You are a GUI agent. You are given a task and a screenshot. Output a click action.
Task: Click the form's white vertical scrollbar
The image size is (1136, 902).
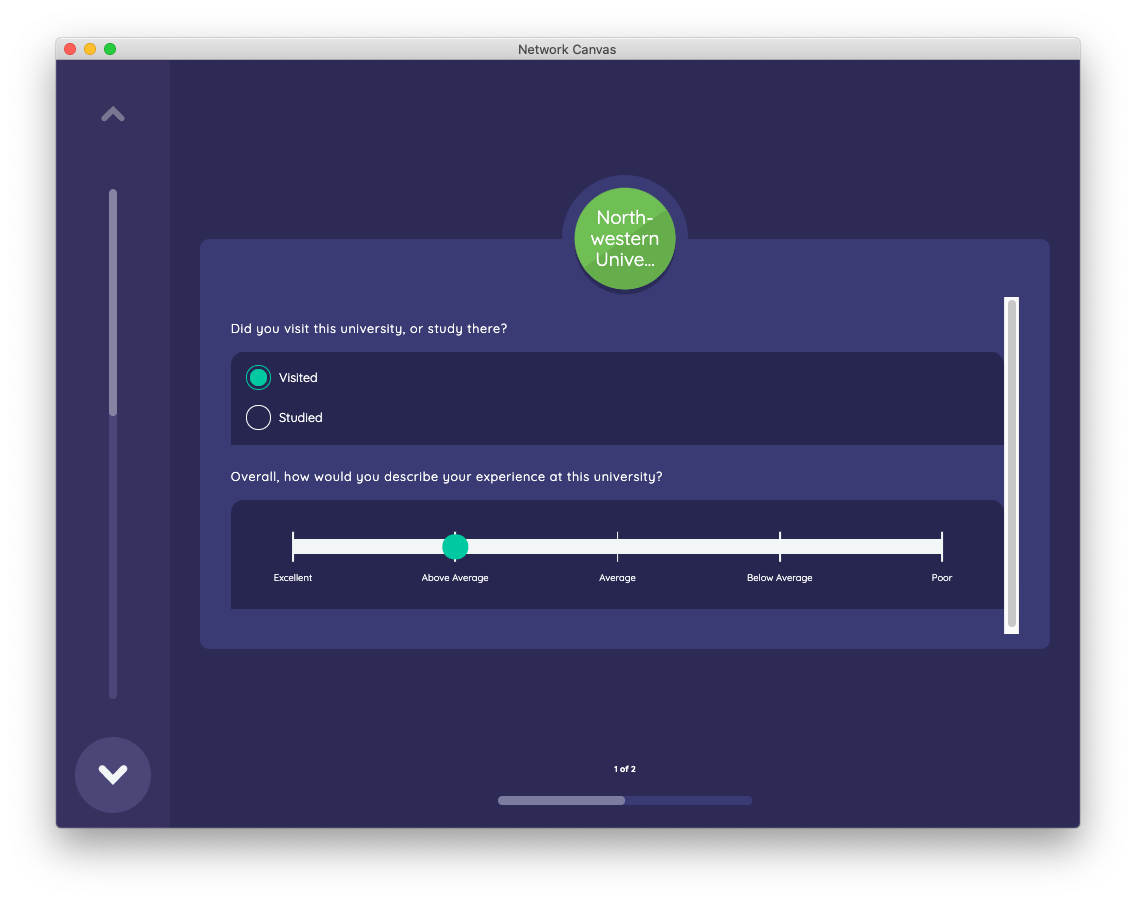1011,465
